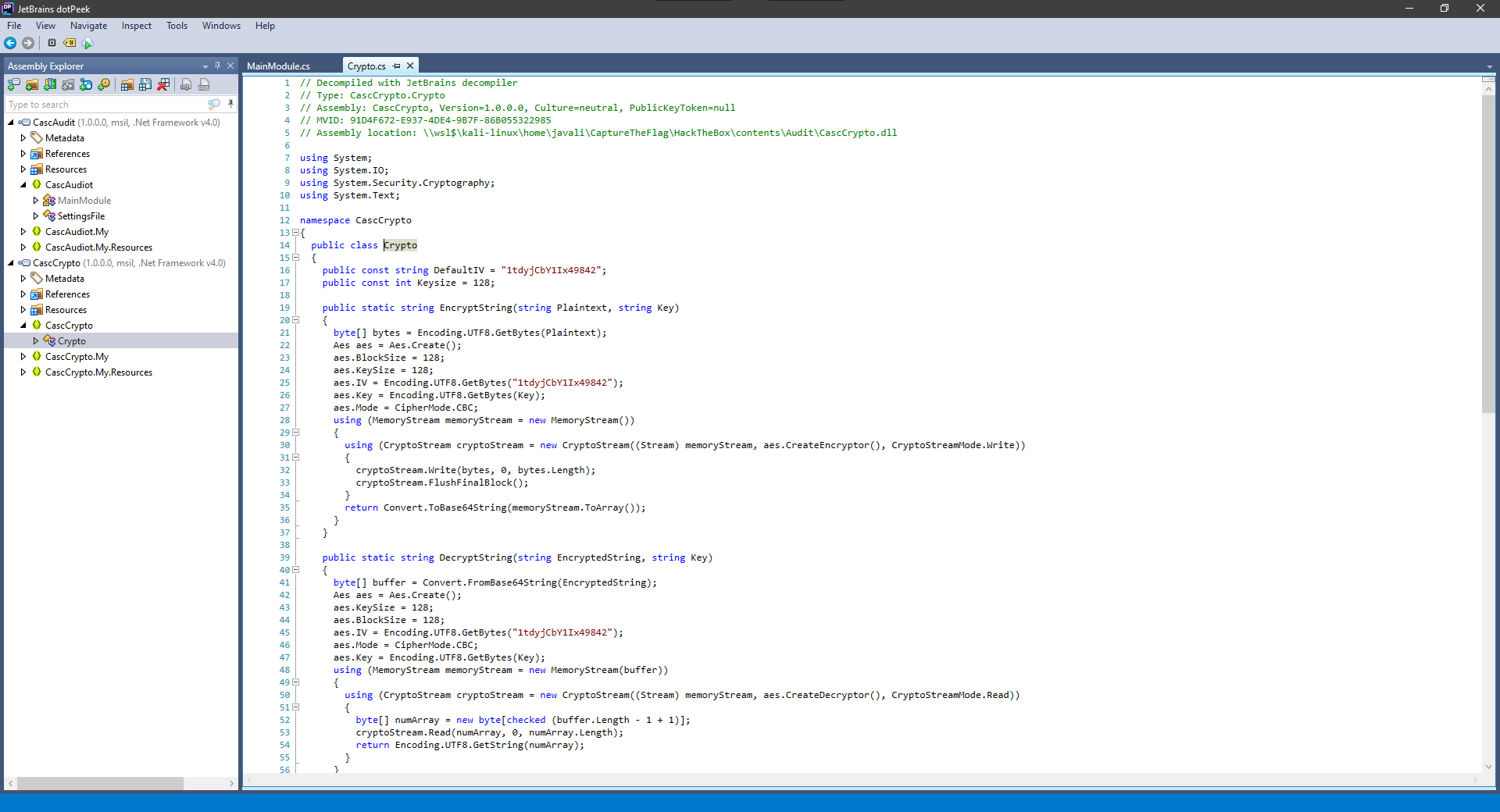The height and width of the screenshot is (812, 1500).
Task: Fold EncryptString method body at line 20
Action: coord(295,320)
